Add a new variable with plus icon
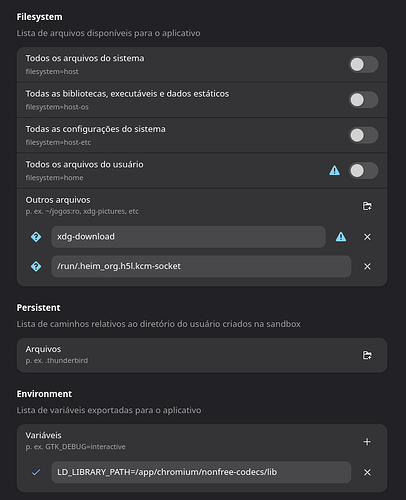Image resolution: width=406 pixels, height=500 pixels. click(367, 442)
